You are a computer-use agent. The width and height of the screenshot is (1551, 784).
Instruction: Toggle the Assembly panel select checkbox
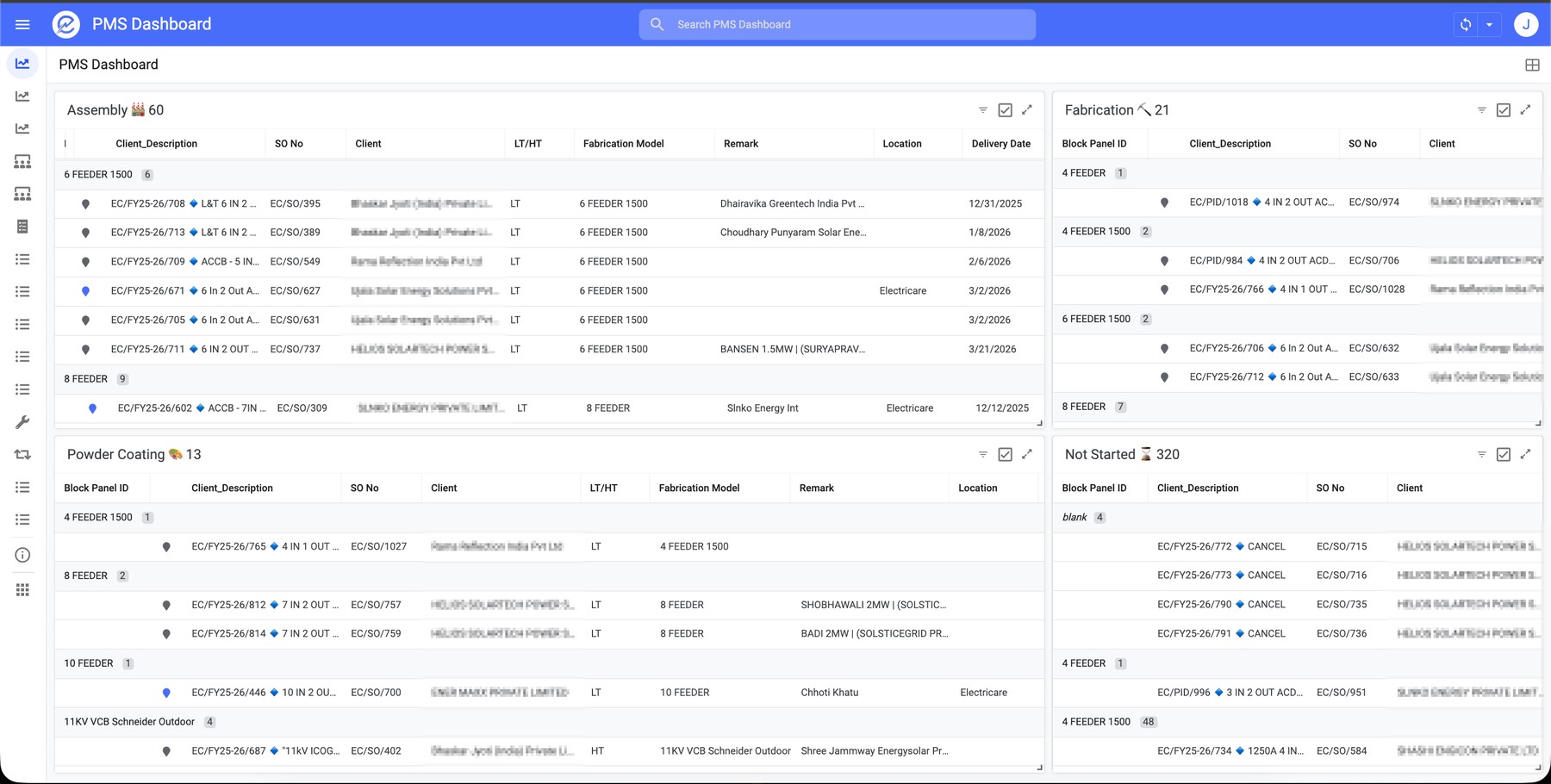click(x=1005, y=110)
